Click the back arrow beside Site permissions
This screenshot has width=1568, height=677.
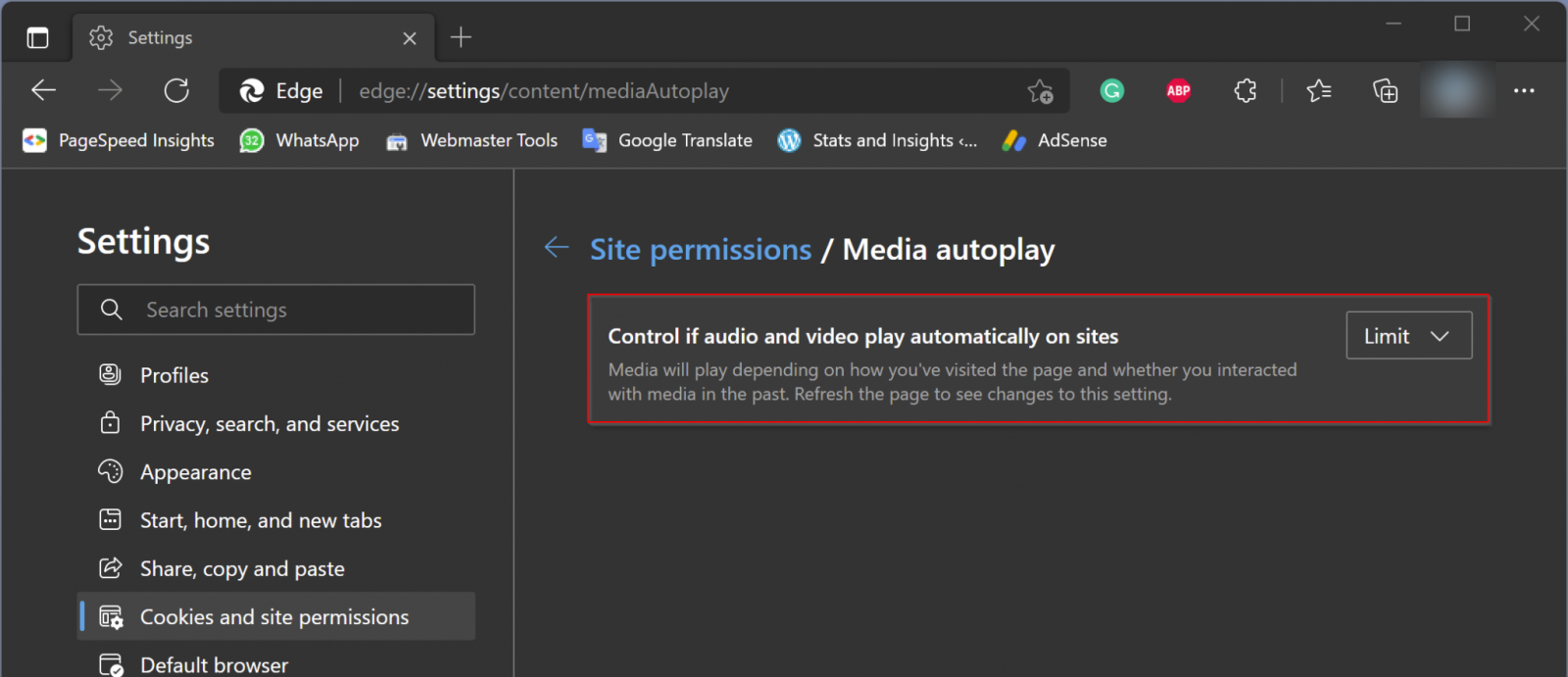pyautogui.click(x=557, y=248)
